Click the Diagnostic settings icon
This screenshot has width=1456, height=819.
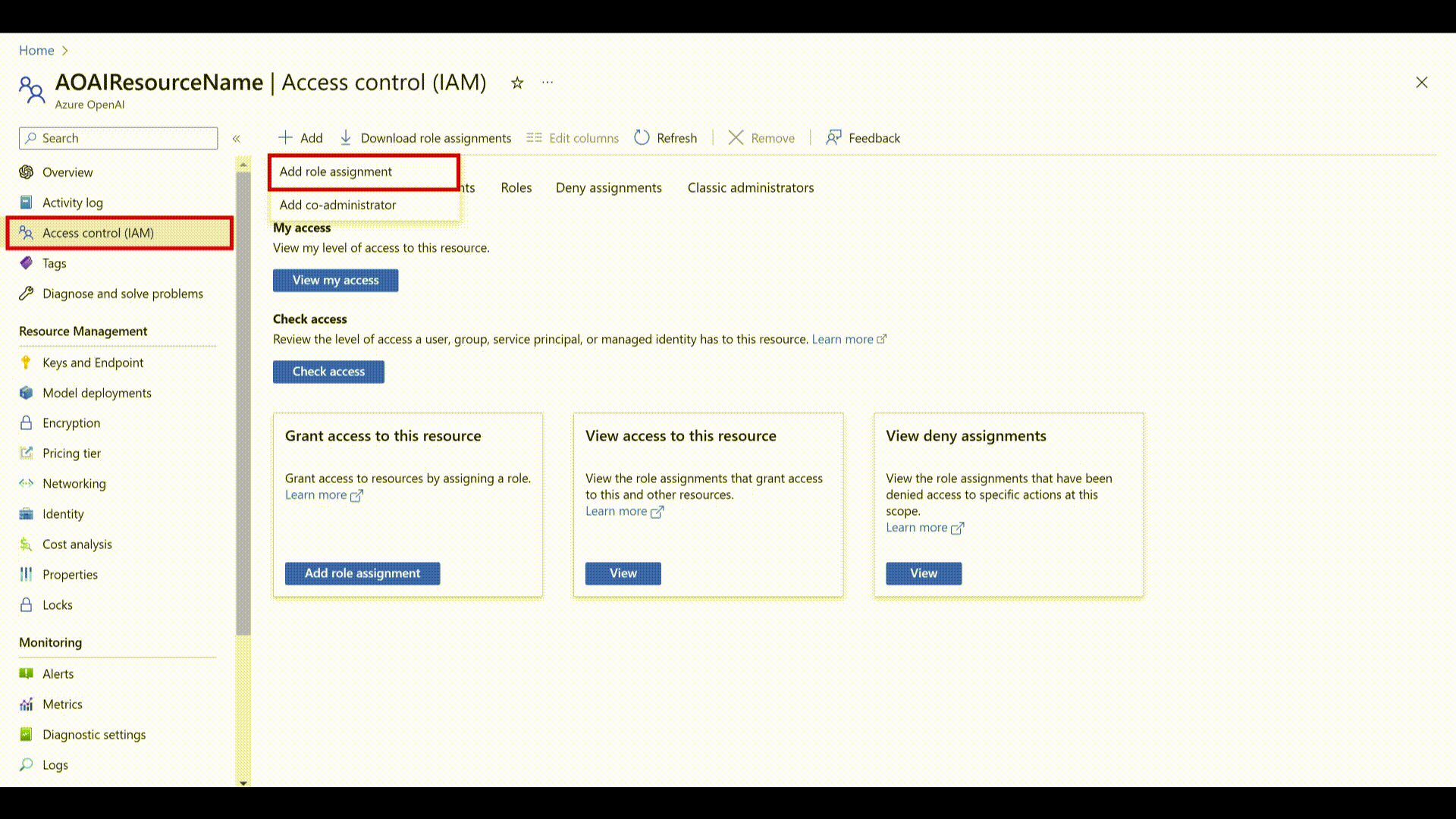pyautogui.click(x=27, y=735)
